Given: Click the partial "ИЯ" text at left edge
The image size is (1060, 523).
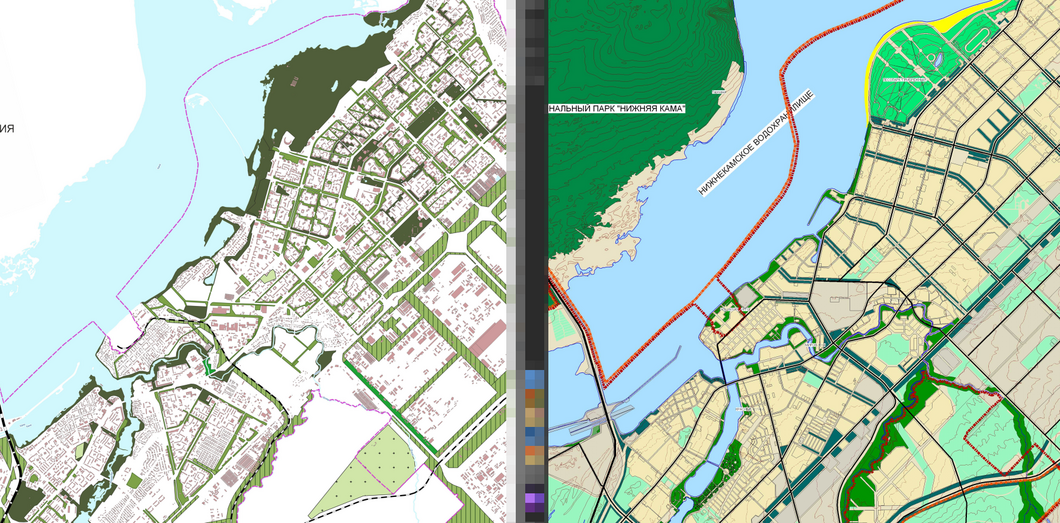Looking at the screenshot, I should point(7,128).
